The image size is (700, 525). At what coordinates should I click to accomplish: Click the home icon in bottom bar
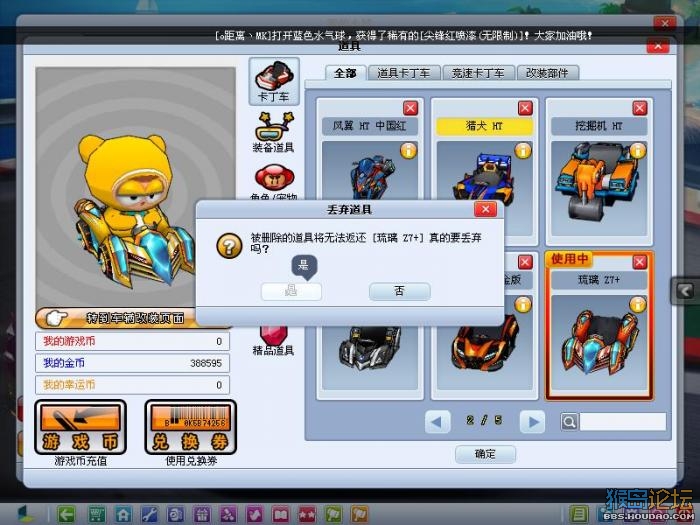(x=123, y=514)
